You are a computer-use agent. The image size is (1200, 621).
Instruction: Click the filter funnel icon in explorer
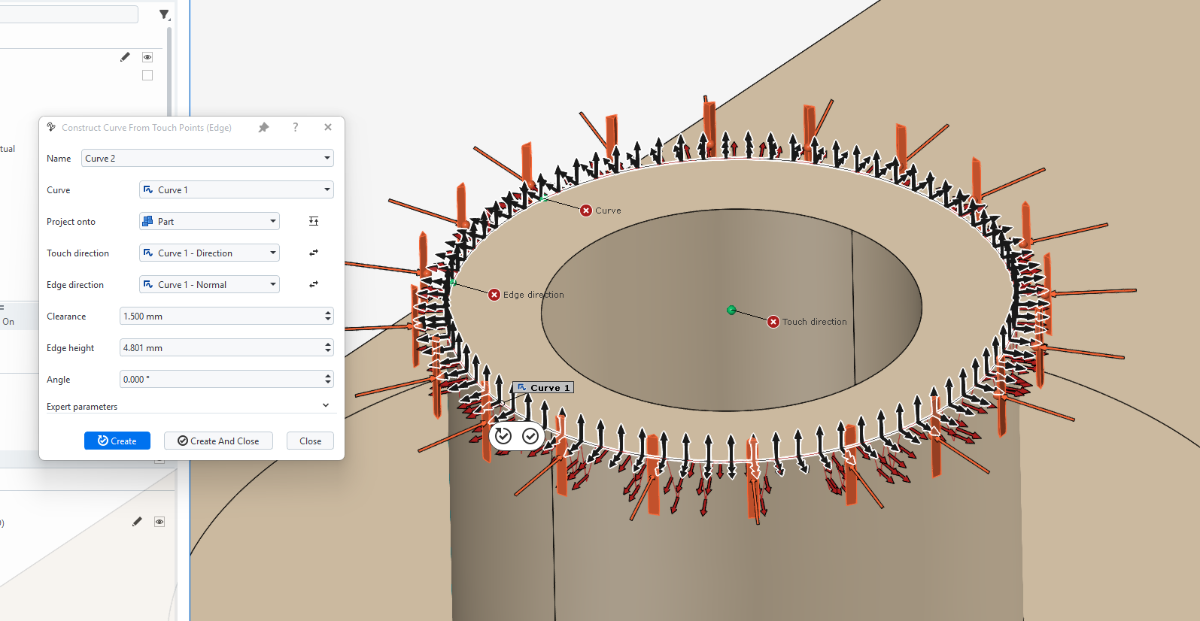pos(165,15)
